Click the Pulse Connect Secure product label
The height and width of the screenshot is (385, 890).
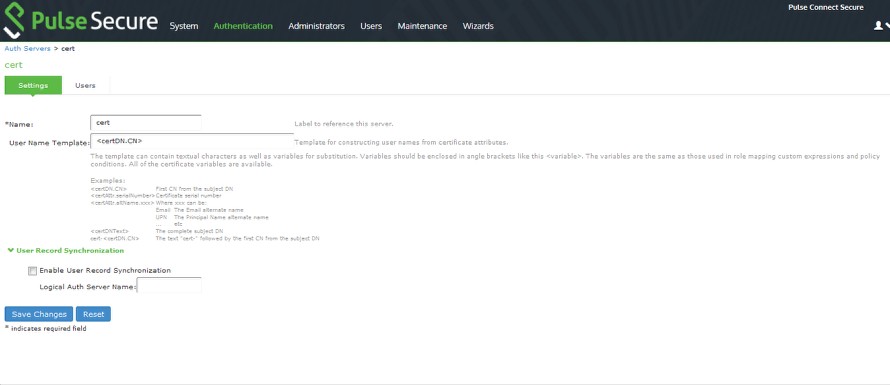[x=826, y=7]
